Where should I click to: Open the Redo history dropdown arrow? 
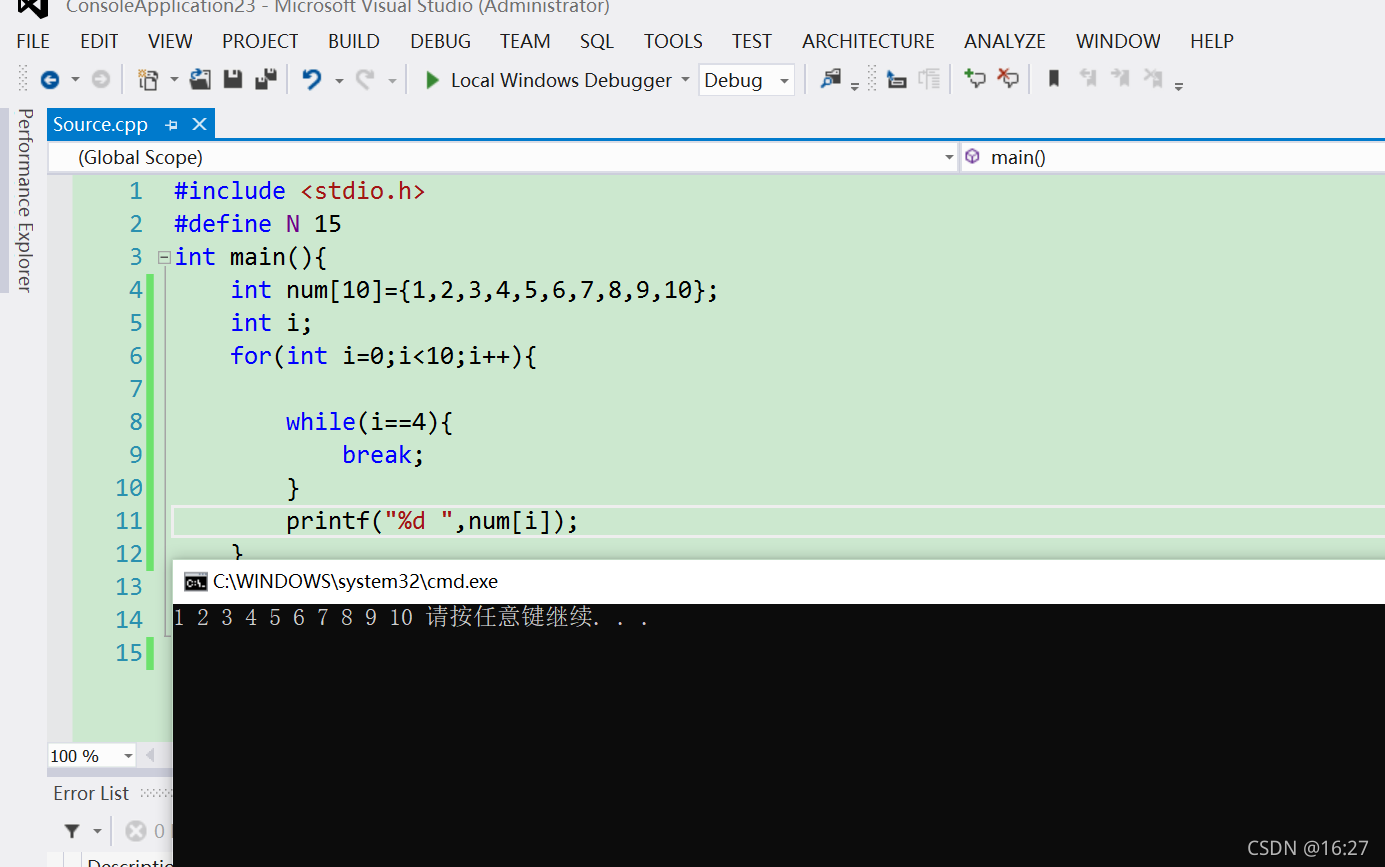(x=392, y=80)
